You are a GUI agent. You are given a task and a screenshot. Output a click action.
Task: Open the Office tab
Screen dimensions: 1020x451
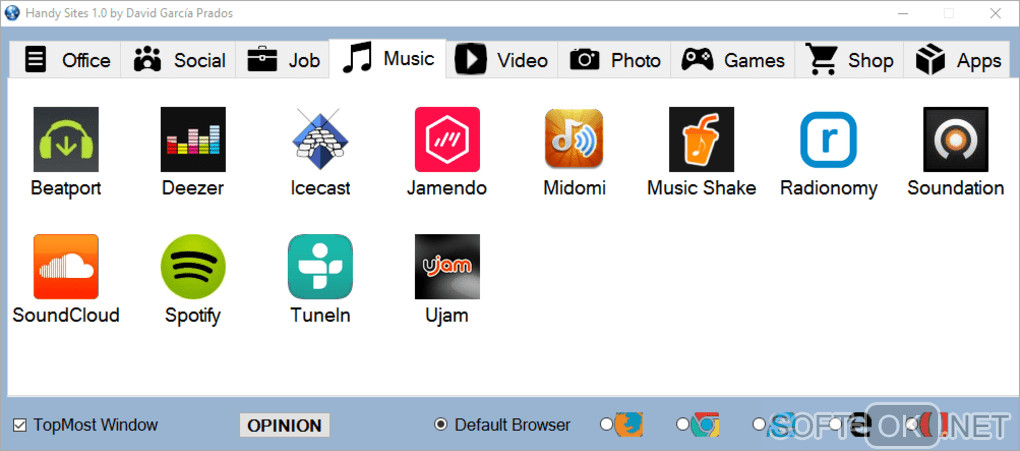coord(65,61)
